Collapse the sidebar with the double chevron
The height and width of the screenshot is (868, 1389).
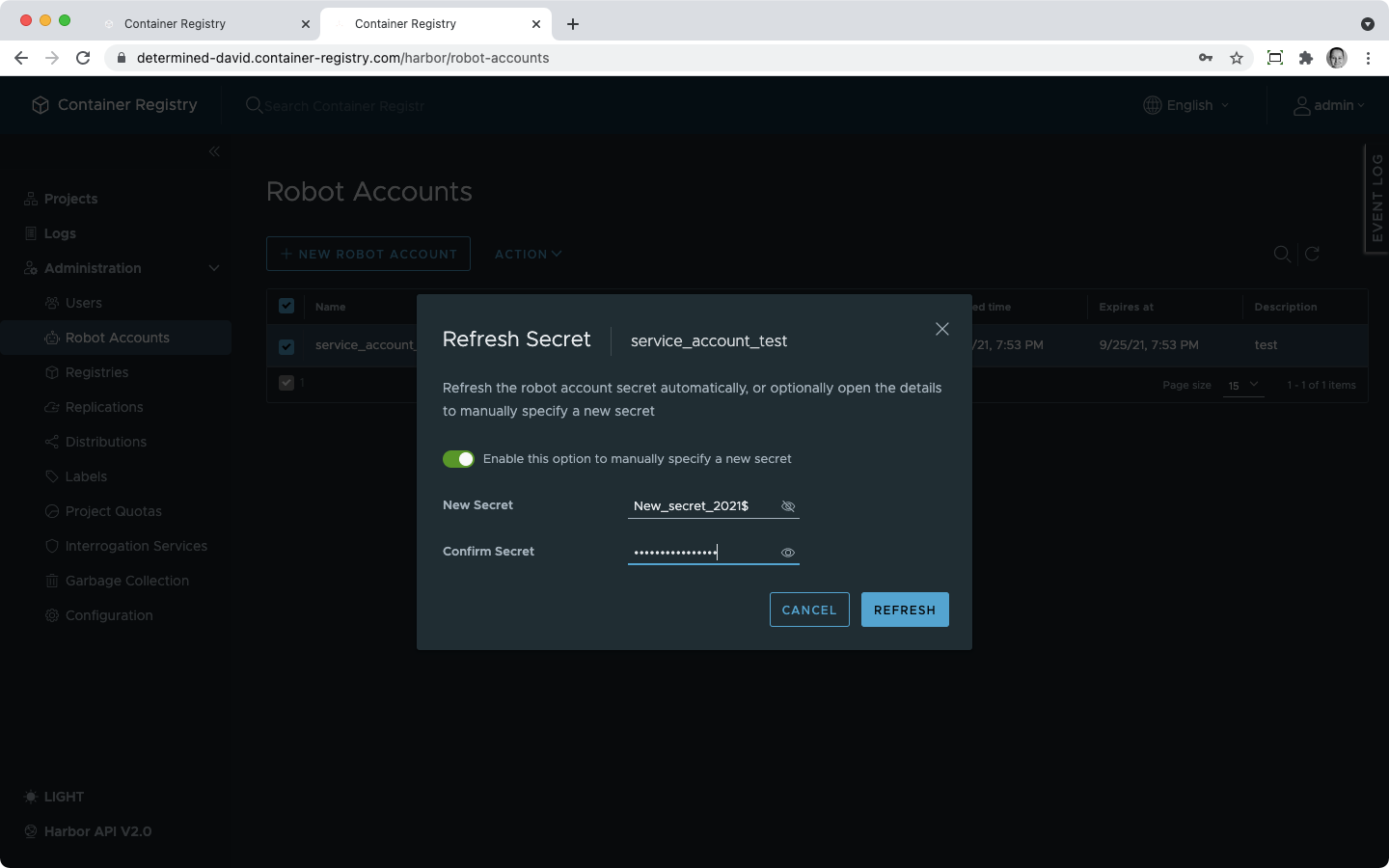tap(214, 151)
